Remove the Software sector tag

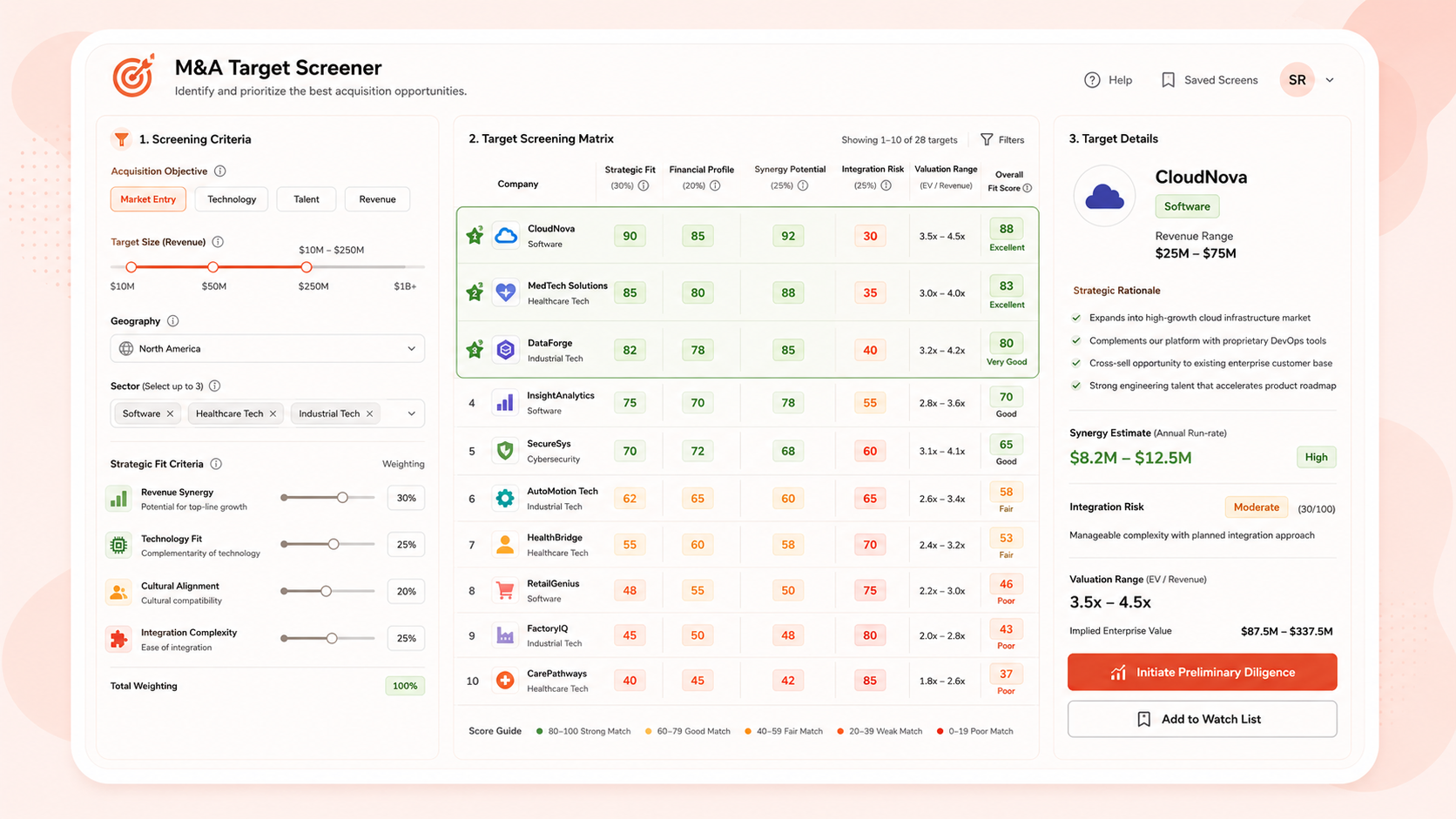(170, 413)
